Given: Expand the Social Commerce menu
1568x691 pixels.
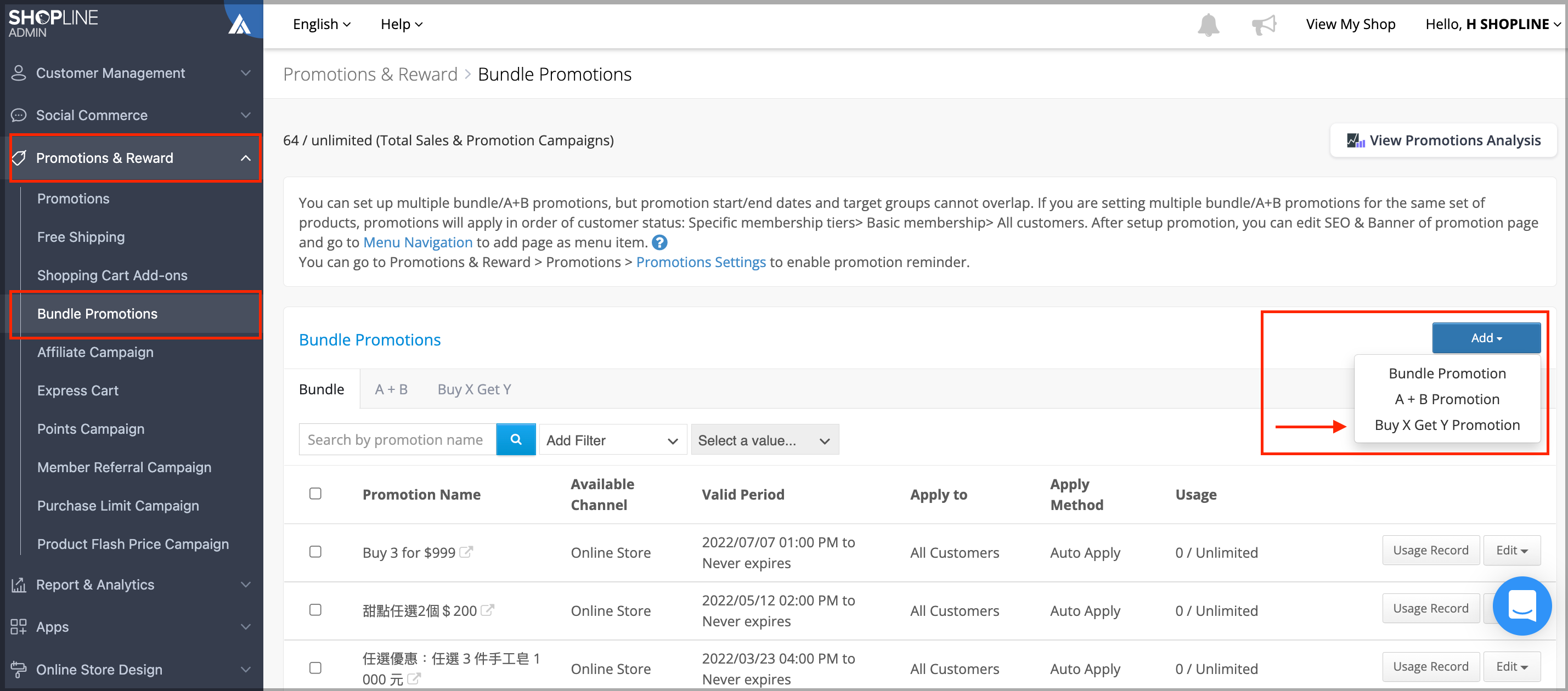Looking at the screenshot, I should [x=246, y=115].
